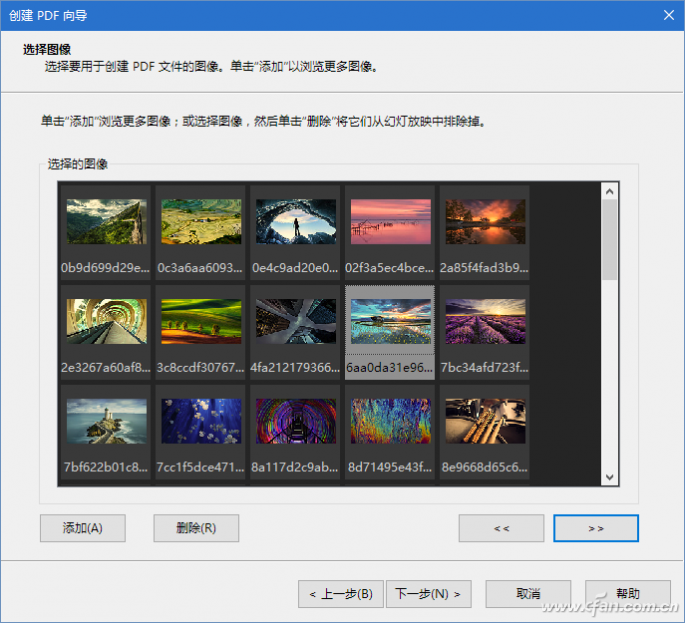Select the lavender field thumbnail 7bc34afd723f...

485,321
